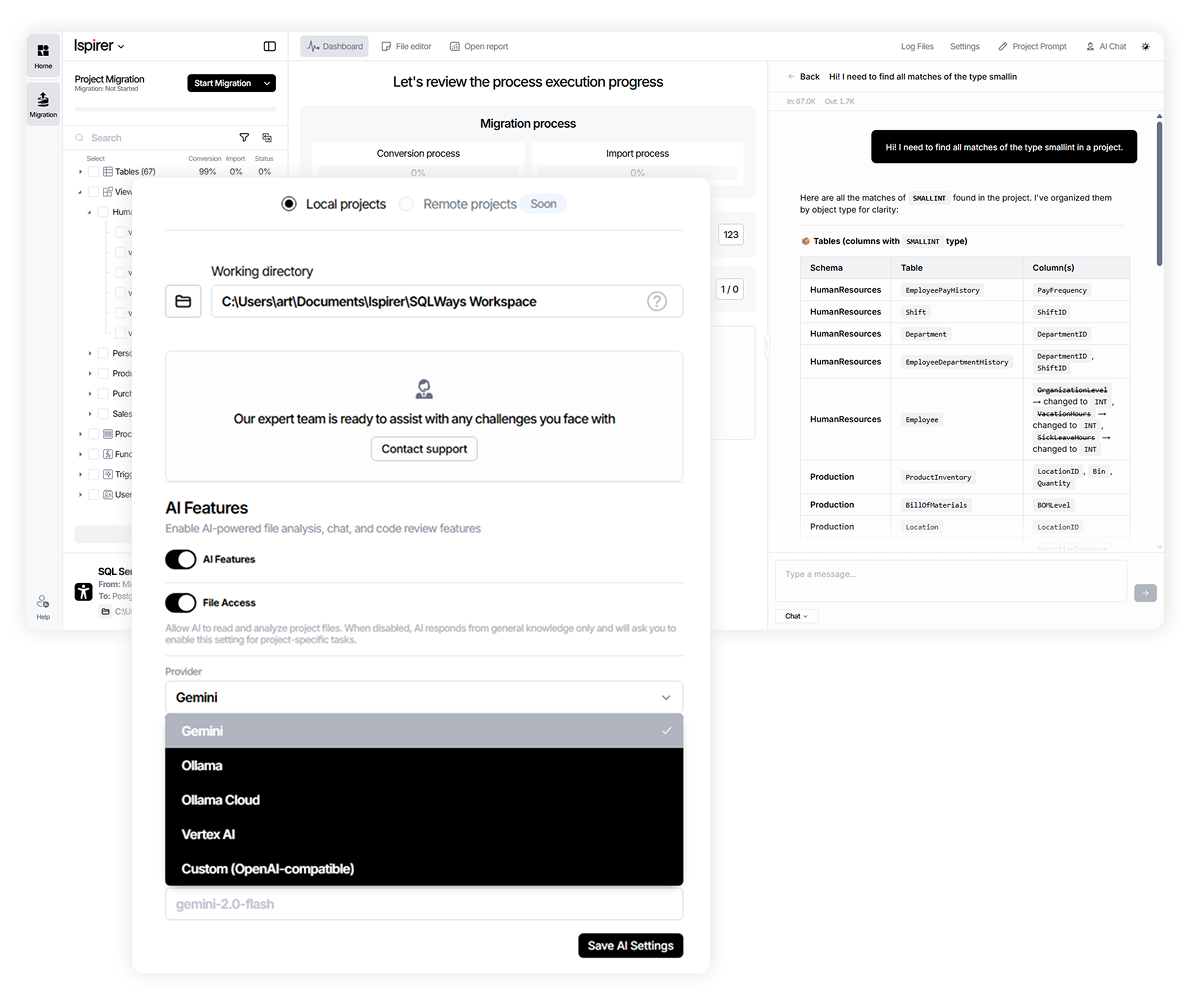Click the Open report icon
1192x1000 pixels.
pyautogui.click(x=455, y=46)
